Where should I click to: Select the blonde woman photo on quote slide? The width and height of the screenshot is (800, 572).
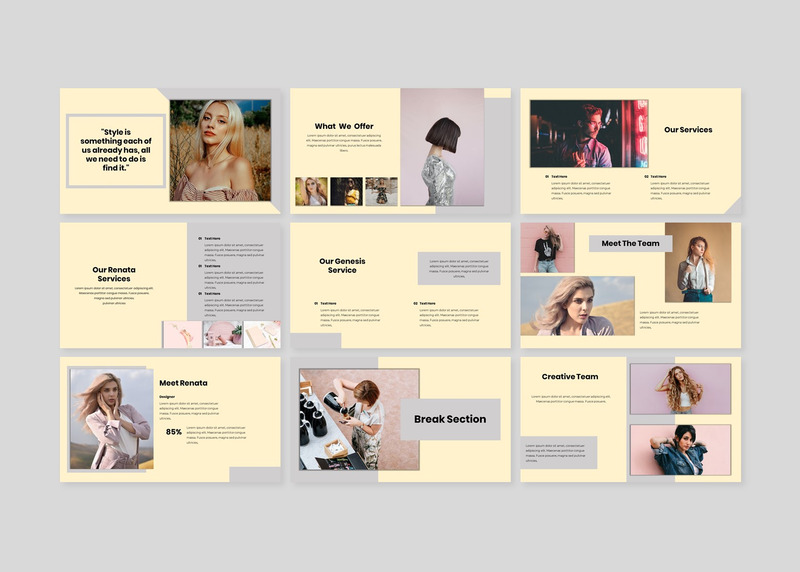pos(220,150)
